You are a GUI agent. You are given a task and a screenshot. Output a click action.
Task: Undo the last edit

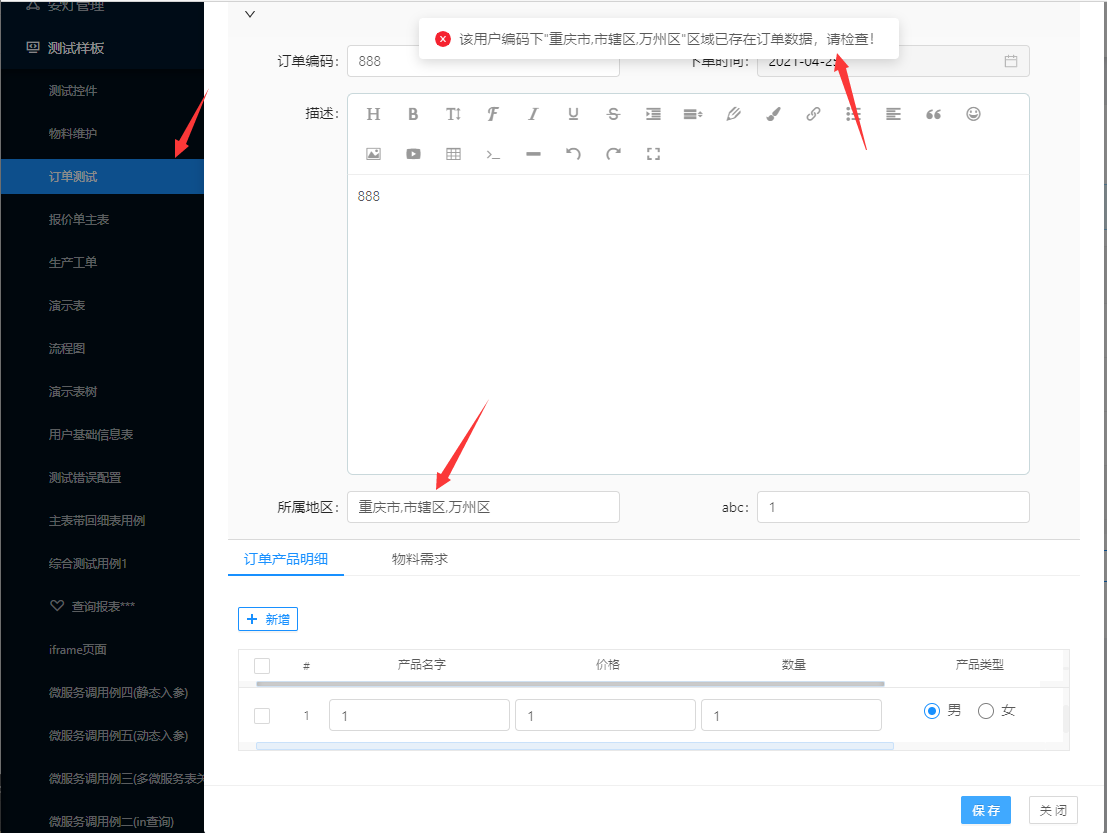[x=573, y=154]
